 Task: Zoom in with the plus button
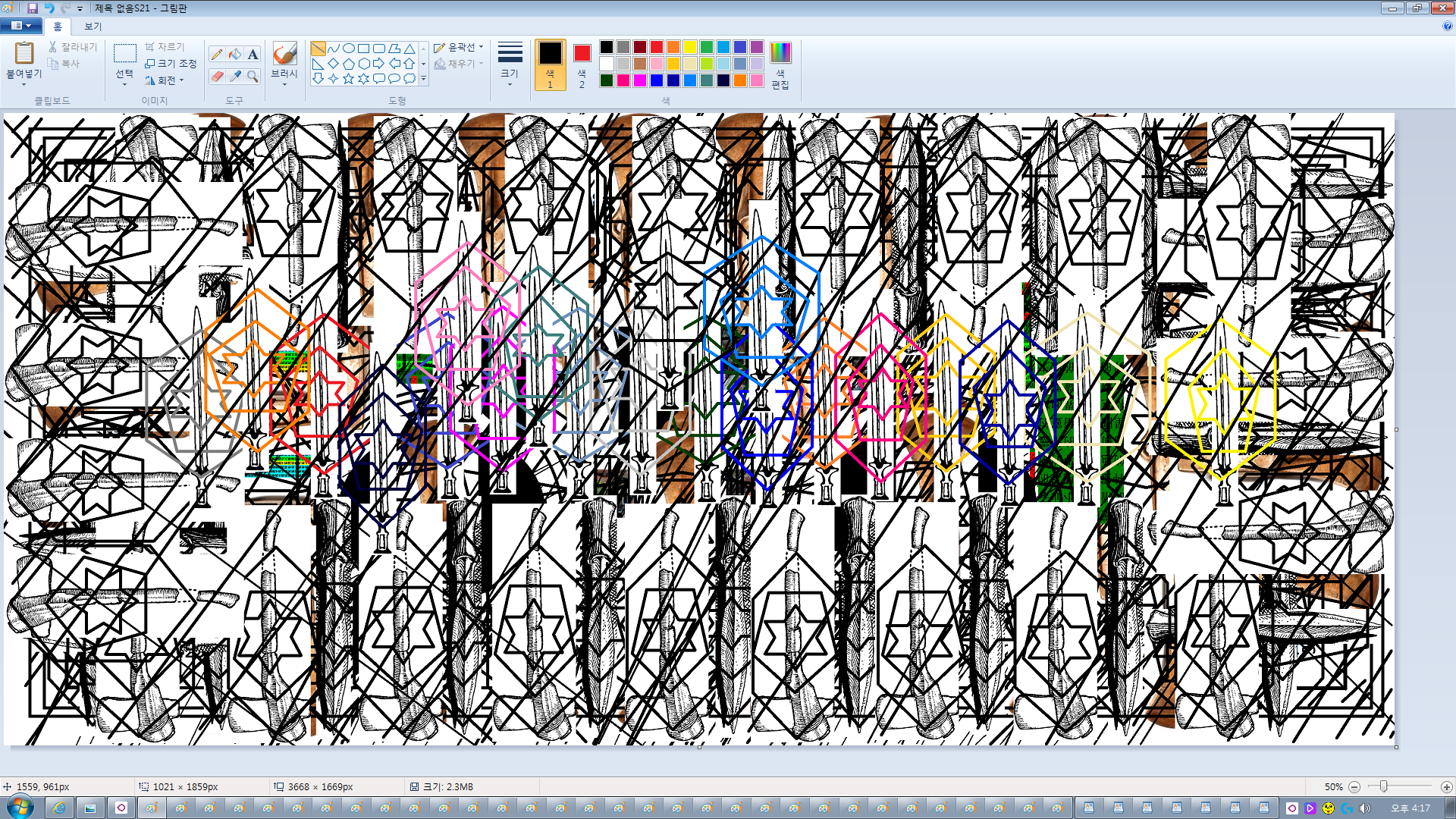(1446, 787)
